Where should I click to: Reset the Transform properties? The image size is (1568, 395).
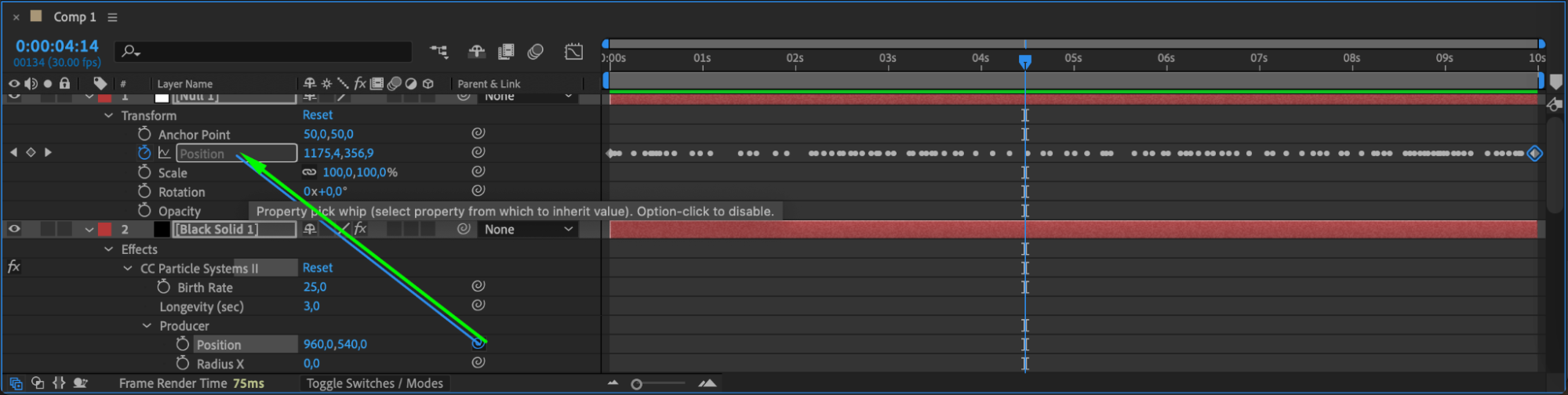(x=318, y=114)
